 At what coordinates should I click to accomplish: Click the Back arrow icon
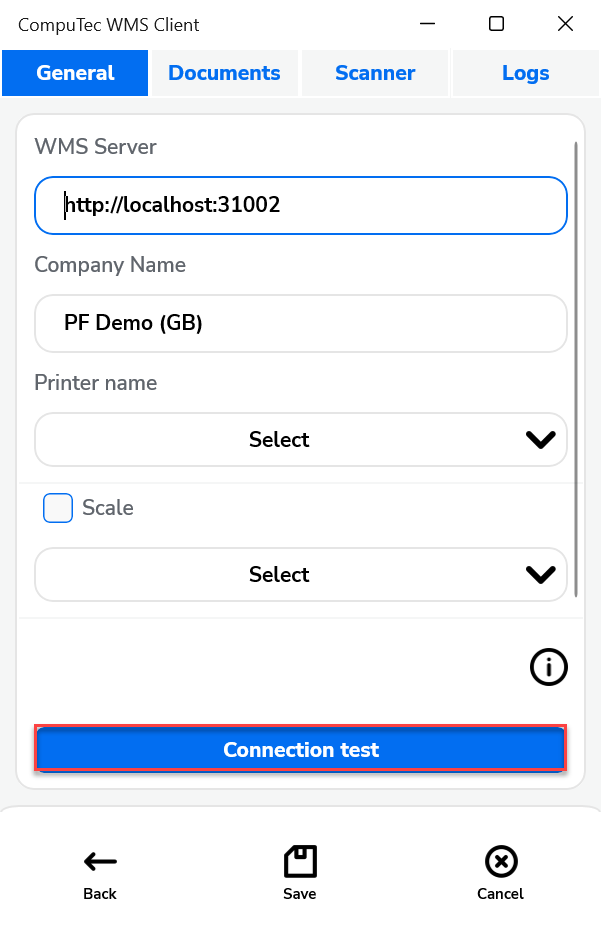99,861
